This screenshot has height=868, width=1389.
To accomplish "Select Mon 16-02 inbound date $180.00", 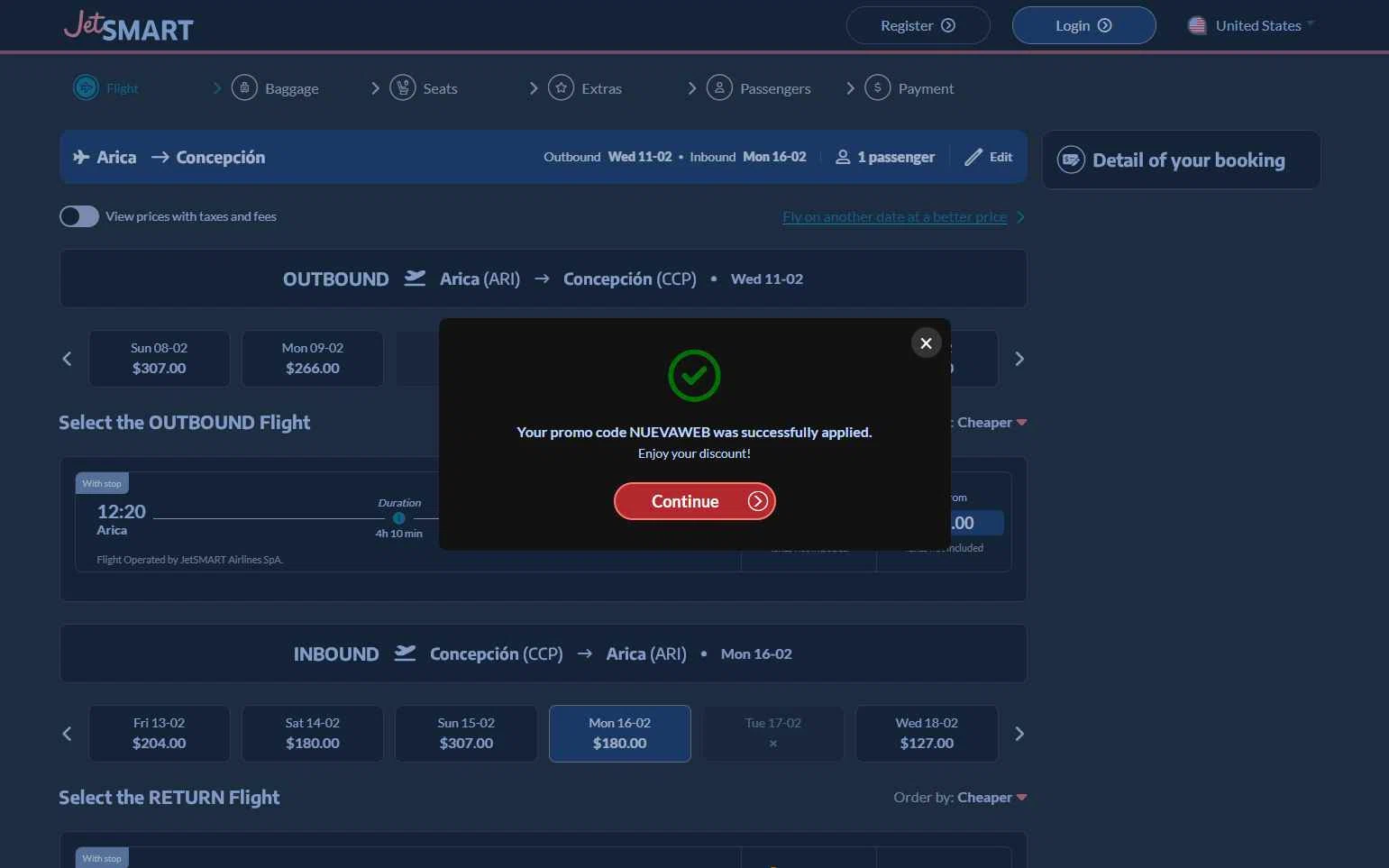I will [620, 734].
